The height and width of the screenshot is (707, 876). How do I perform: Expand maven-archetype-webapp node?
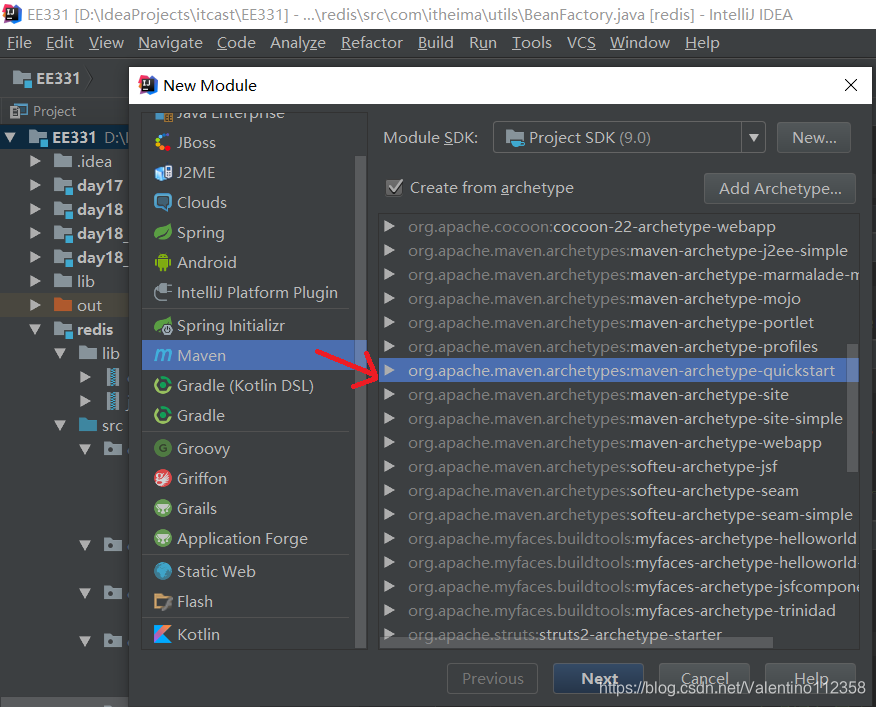pyautogui.click(x=389, y=442)
